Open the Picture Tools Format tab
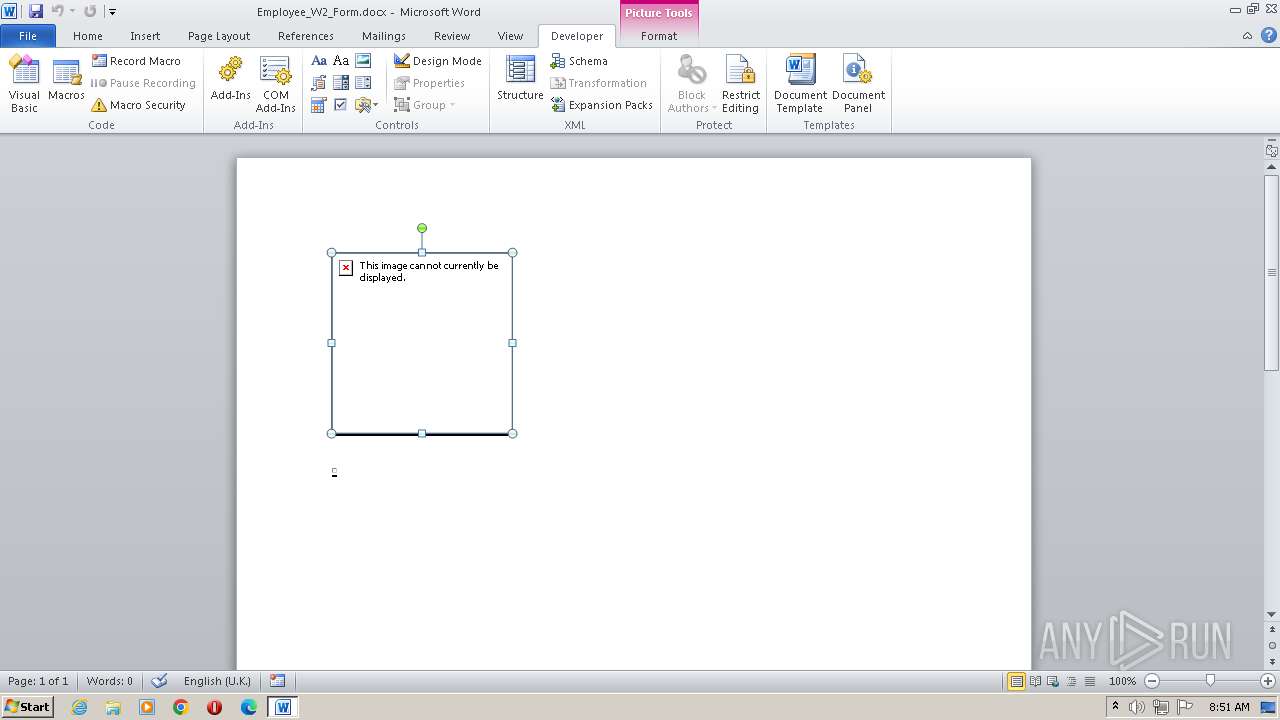This screenshot has width=1280, height=720. click(x=659, y=36)
